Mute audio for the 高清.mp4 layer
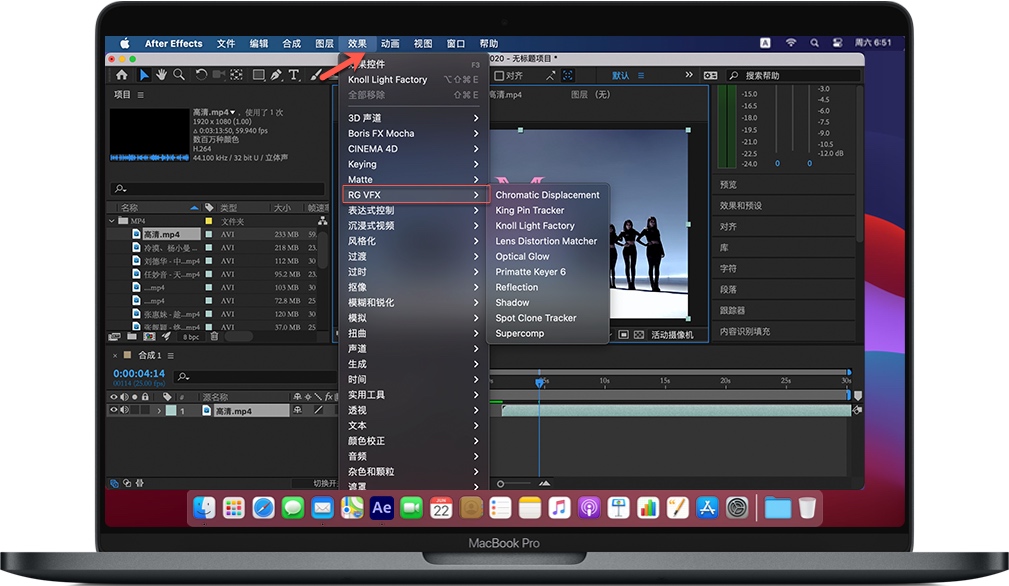1009x586 pixels. coord(122,410)
